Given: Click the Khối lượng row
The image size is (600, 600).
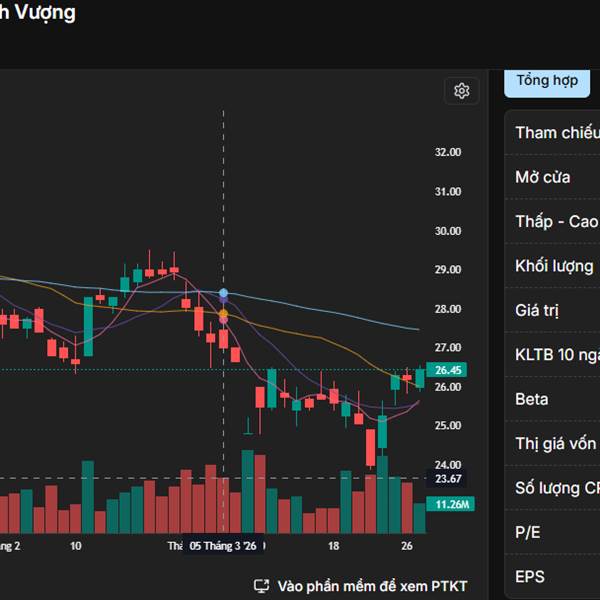Looking at the screenshot, I should click(x=555, y=266).
